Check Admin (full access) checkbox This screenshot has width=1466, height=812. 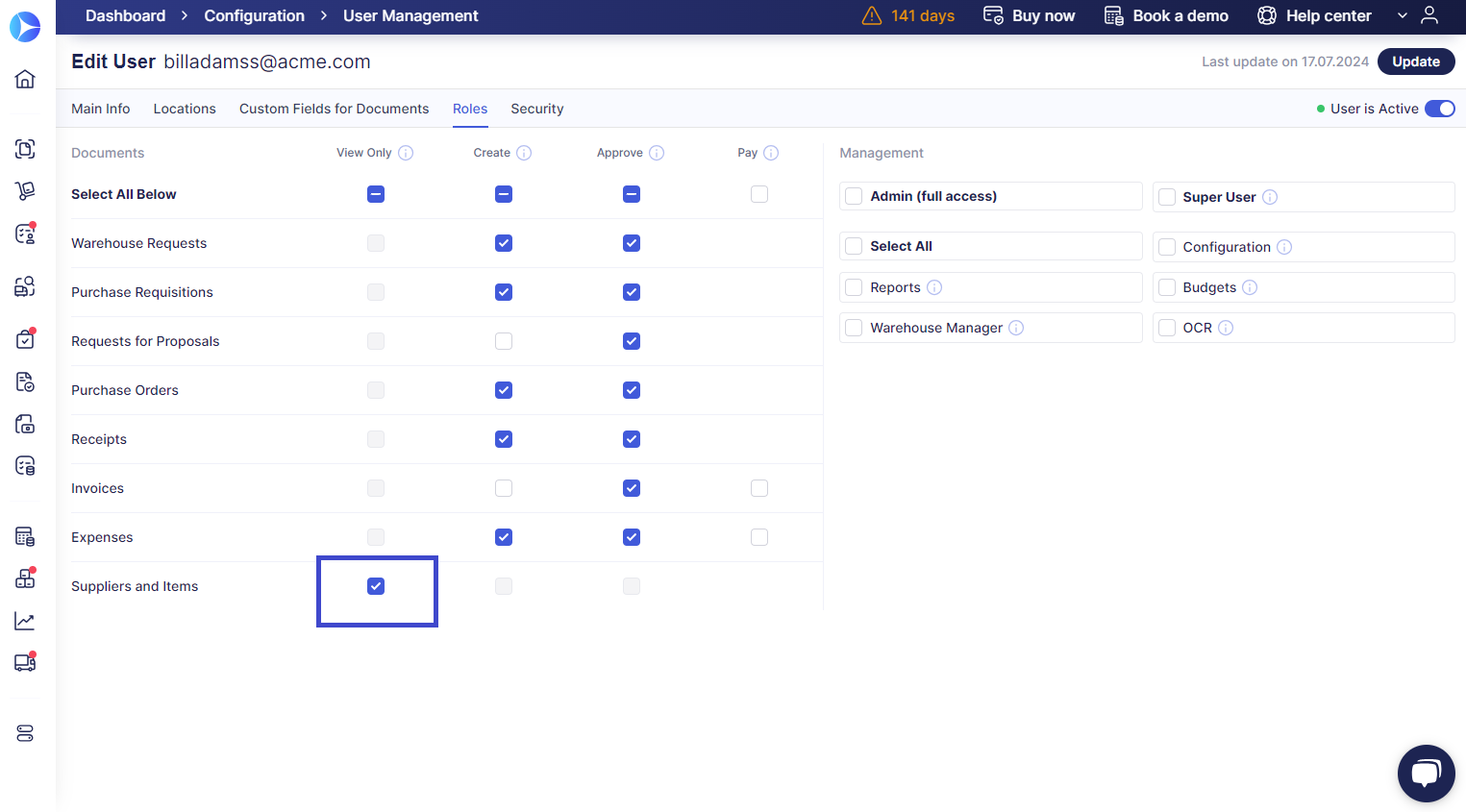coord(854,196)
